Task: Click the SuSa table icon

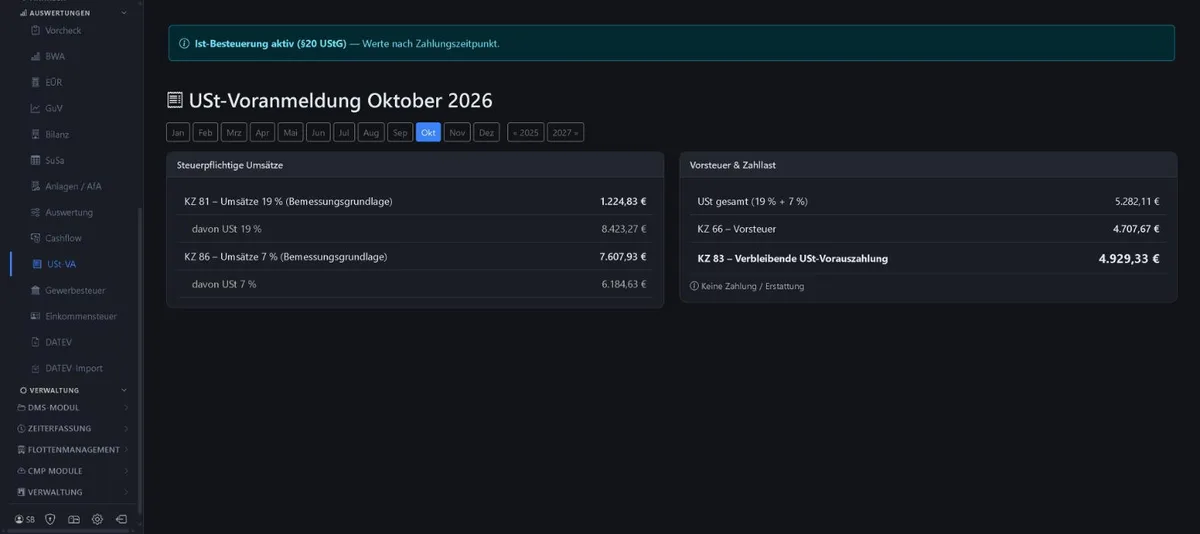Action: click(x=35, y=160)
